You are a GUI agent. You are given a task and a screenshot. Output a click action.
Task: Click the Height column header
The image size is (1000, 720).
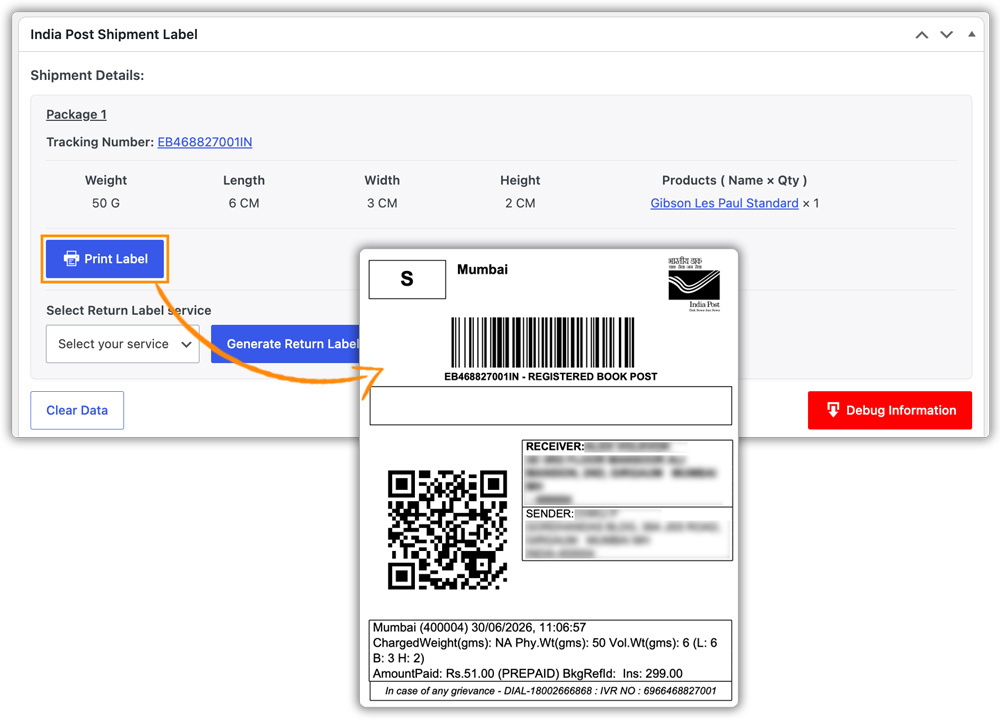click(520, 180)
